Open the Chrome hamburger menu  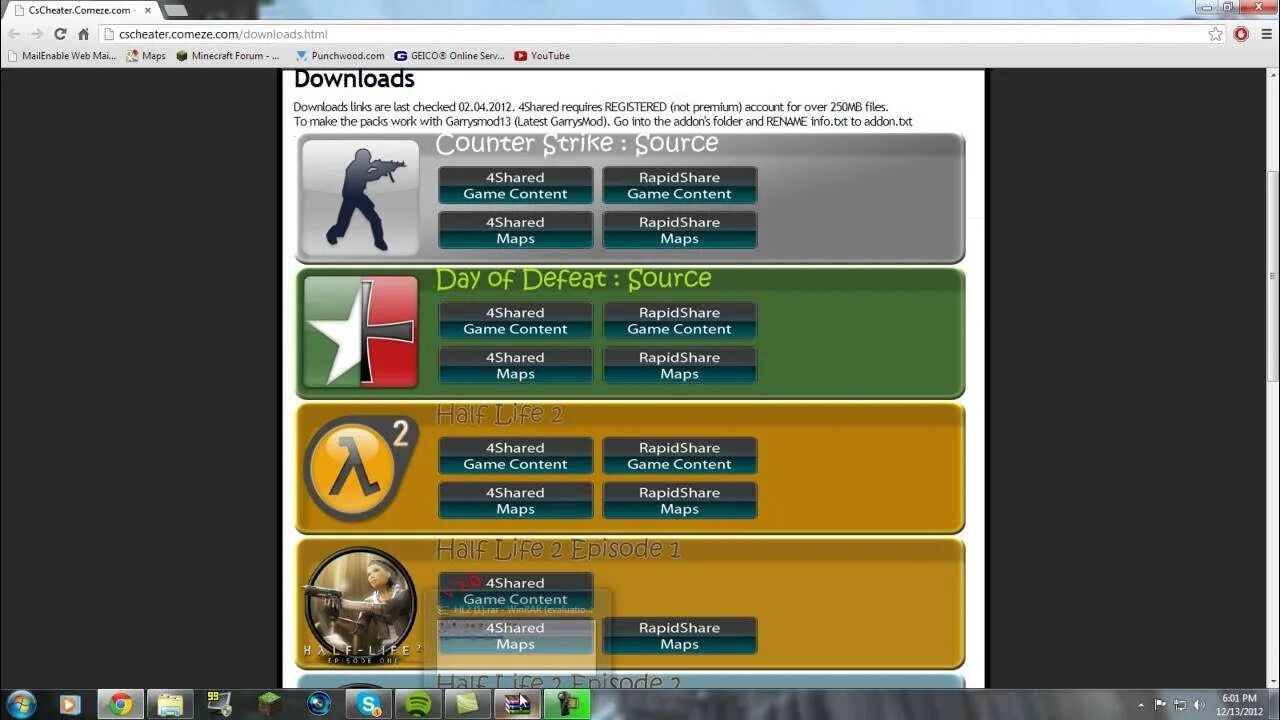point(1265,34)
